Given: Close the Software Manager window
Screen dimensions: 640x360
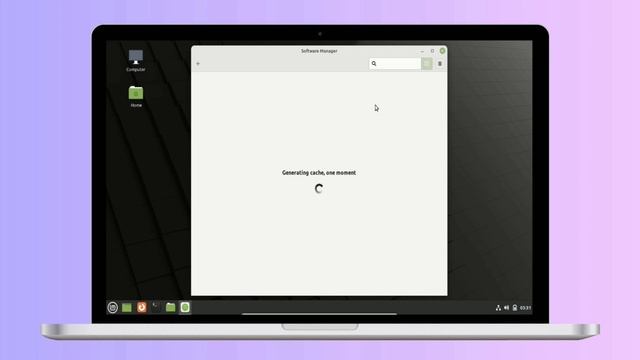Looking at the screenshot, I should 442,51.
